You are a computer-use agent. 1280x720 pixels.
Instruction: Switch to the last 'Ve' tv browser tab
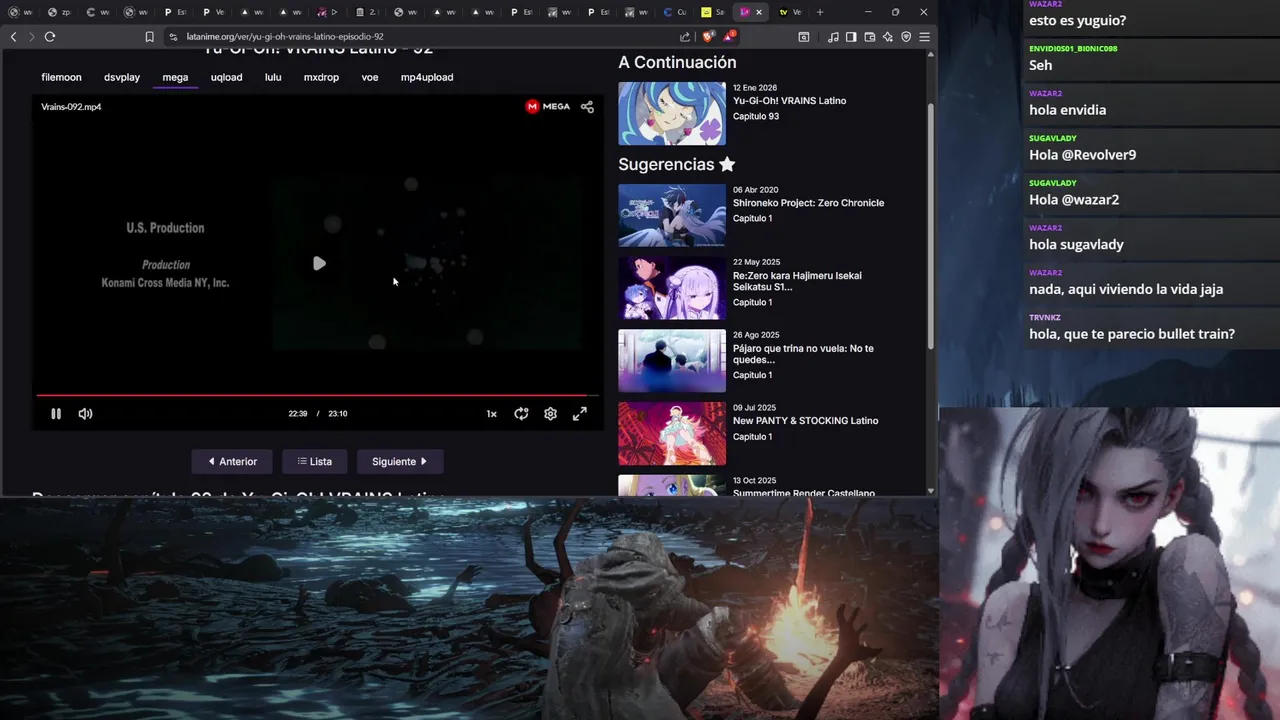tap(790, 12)
